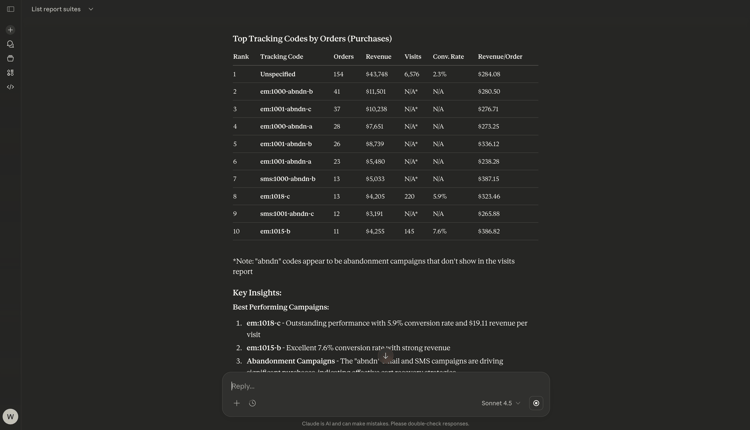
Task: Start a new chat with plus icon
Action: [10, 30]
